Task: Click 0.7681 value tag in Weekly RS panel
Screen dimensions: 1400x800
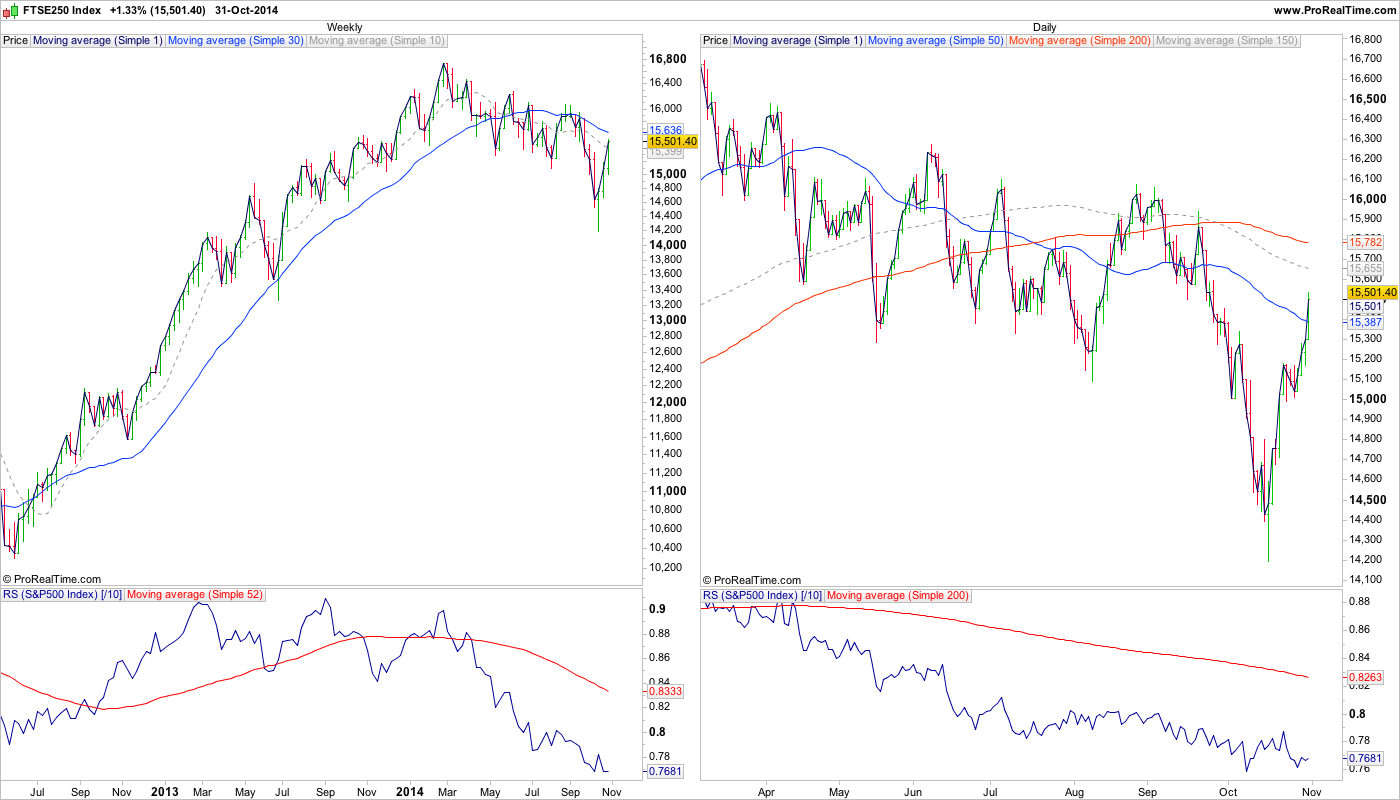Action: (665, 771)
